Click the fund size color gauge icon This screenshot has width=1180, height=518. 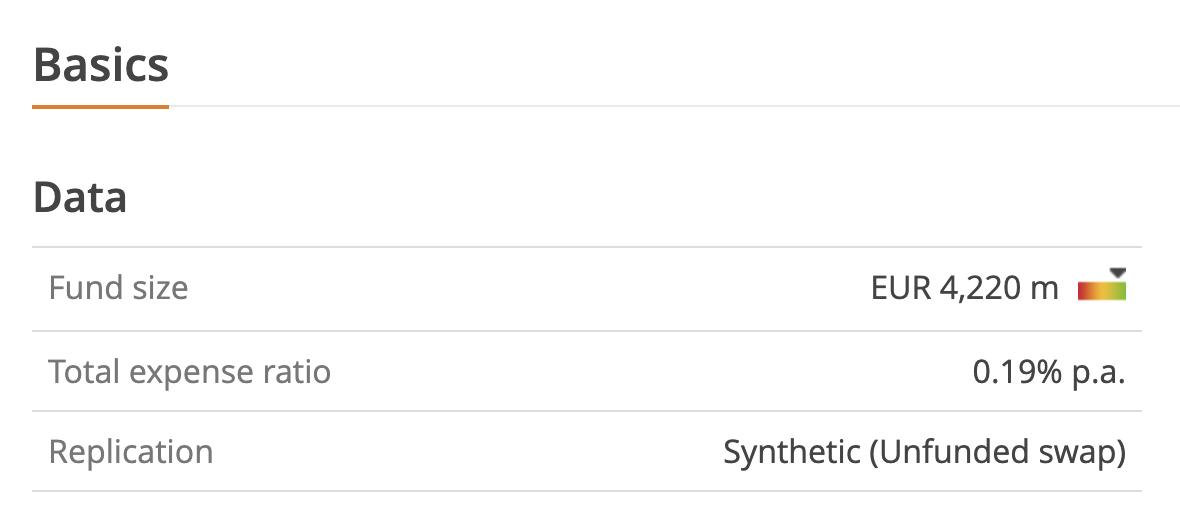click(x=1101, y=290)
